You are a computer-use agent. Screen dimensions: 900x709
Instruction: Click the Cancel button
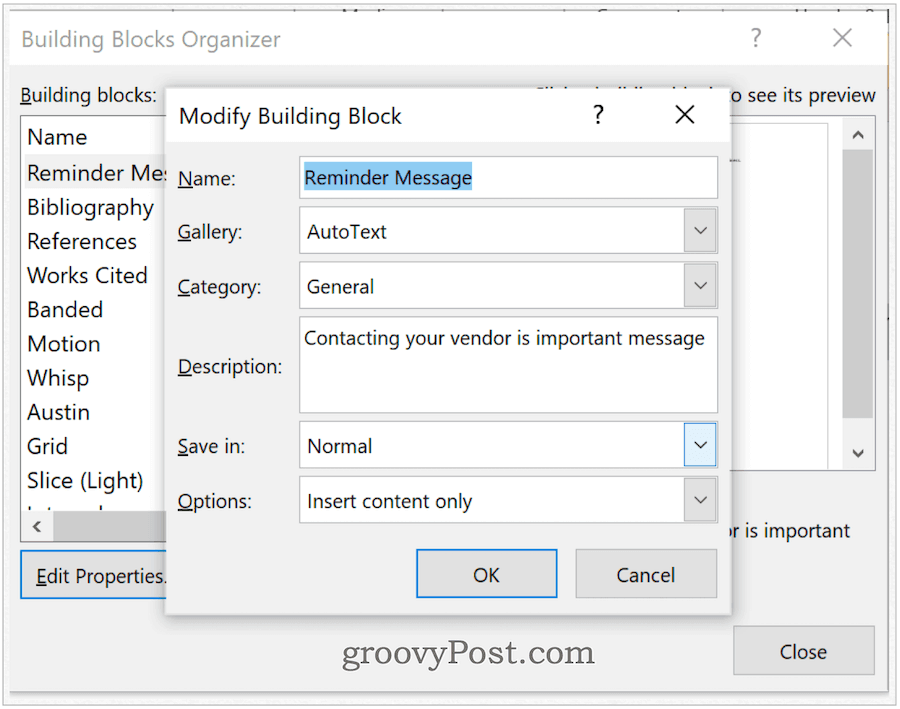pyautogui.click(x=646, y=574)
